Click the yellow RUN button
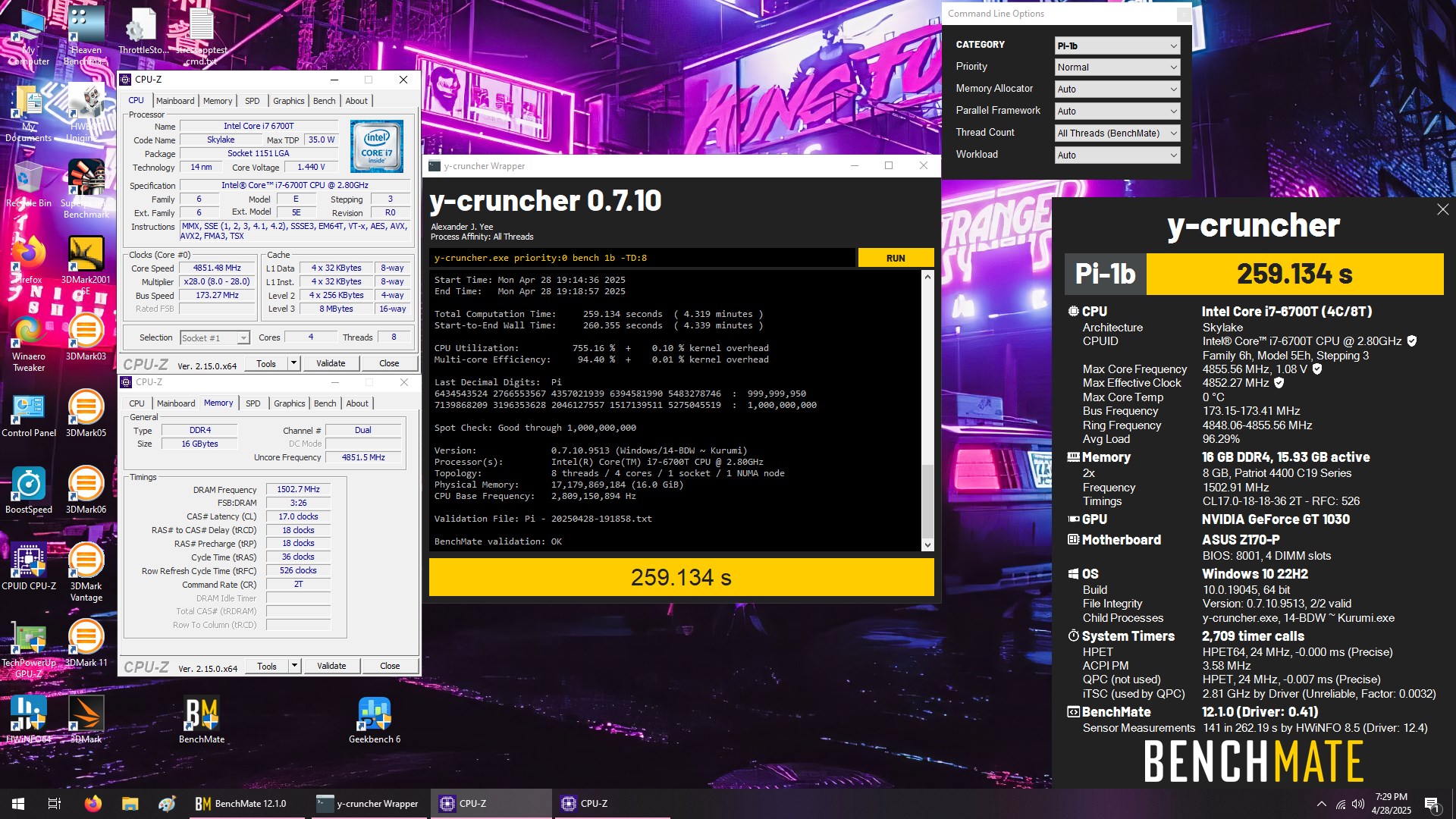Screen dimensions: 1456x819 click(896, 258)
